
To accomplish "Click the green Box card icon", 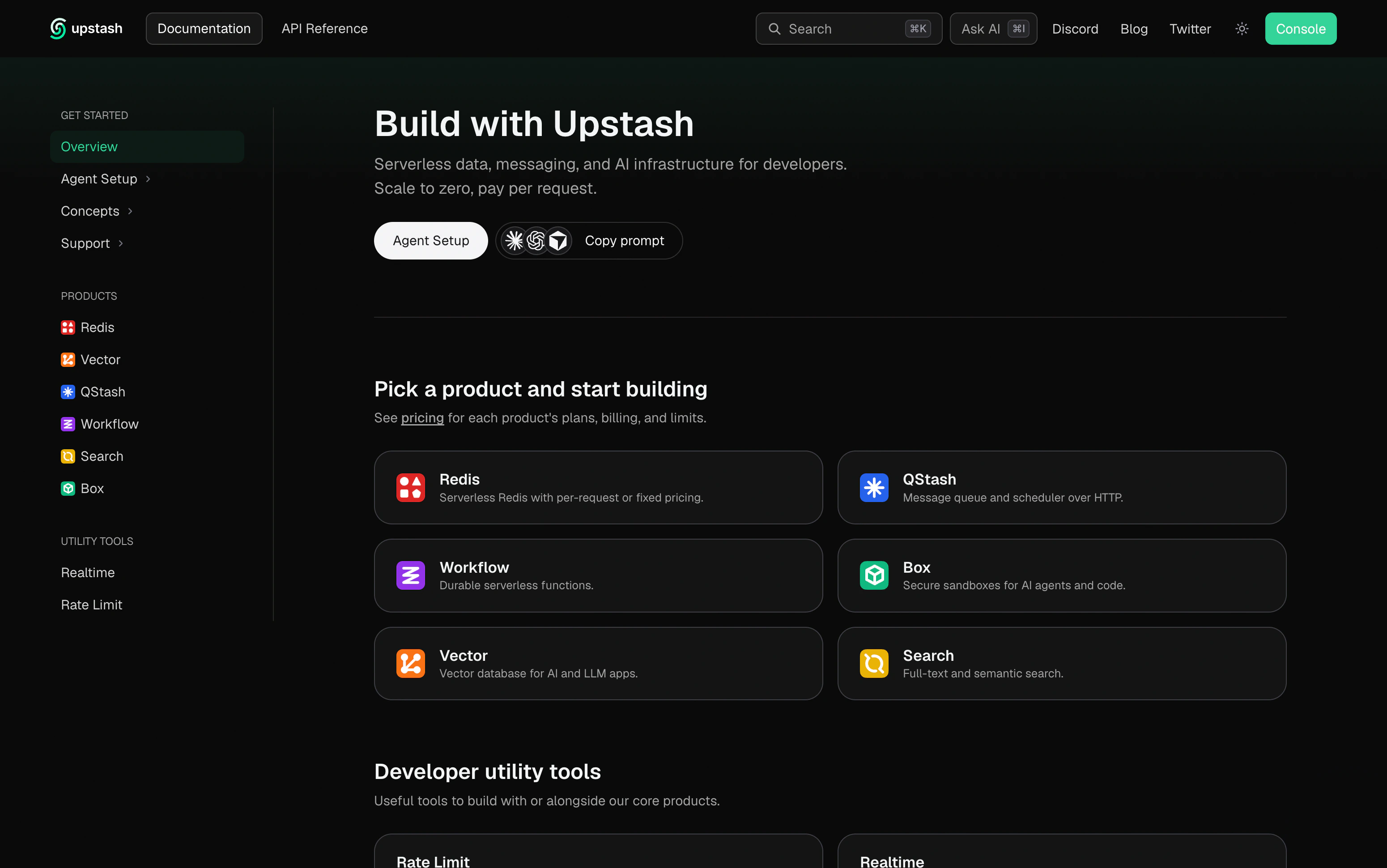I will 874,575.
